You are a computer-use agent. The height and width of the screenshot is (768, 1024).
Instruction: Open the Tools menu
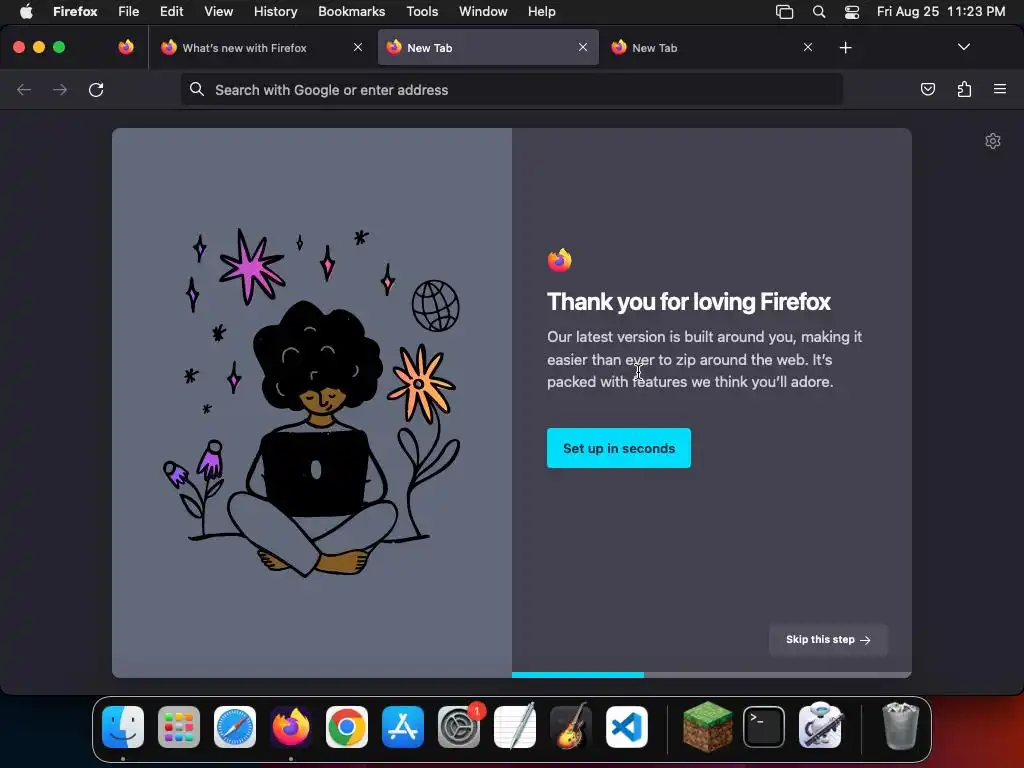tap(422, 11)
